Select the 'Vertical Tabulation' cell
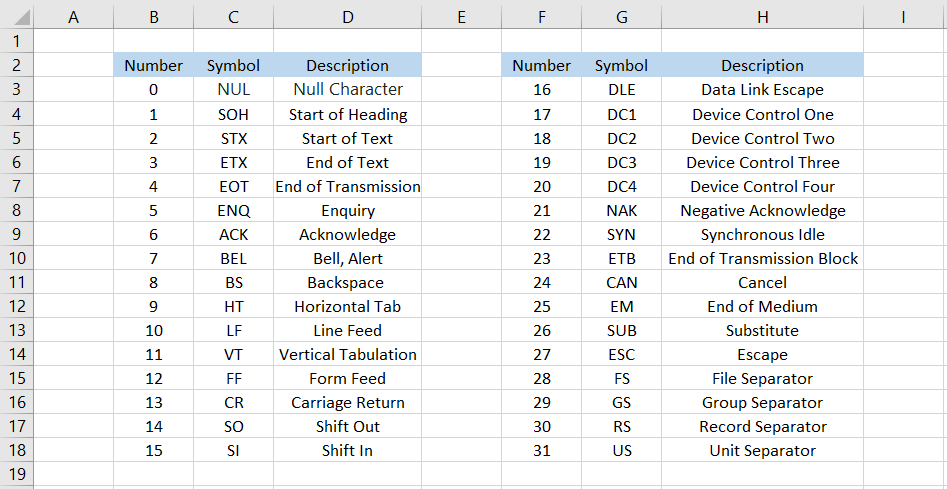This screenshot has width=947, height=489. (x=347, y=354)
